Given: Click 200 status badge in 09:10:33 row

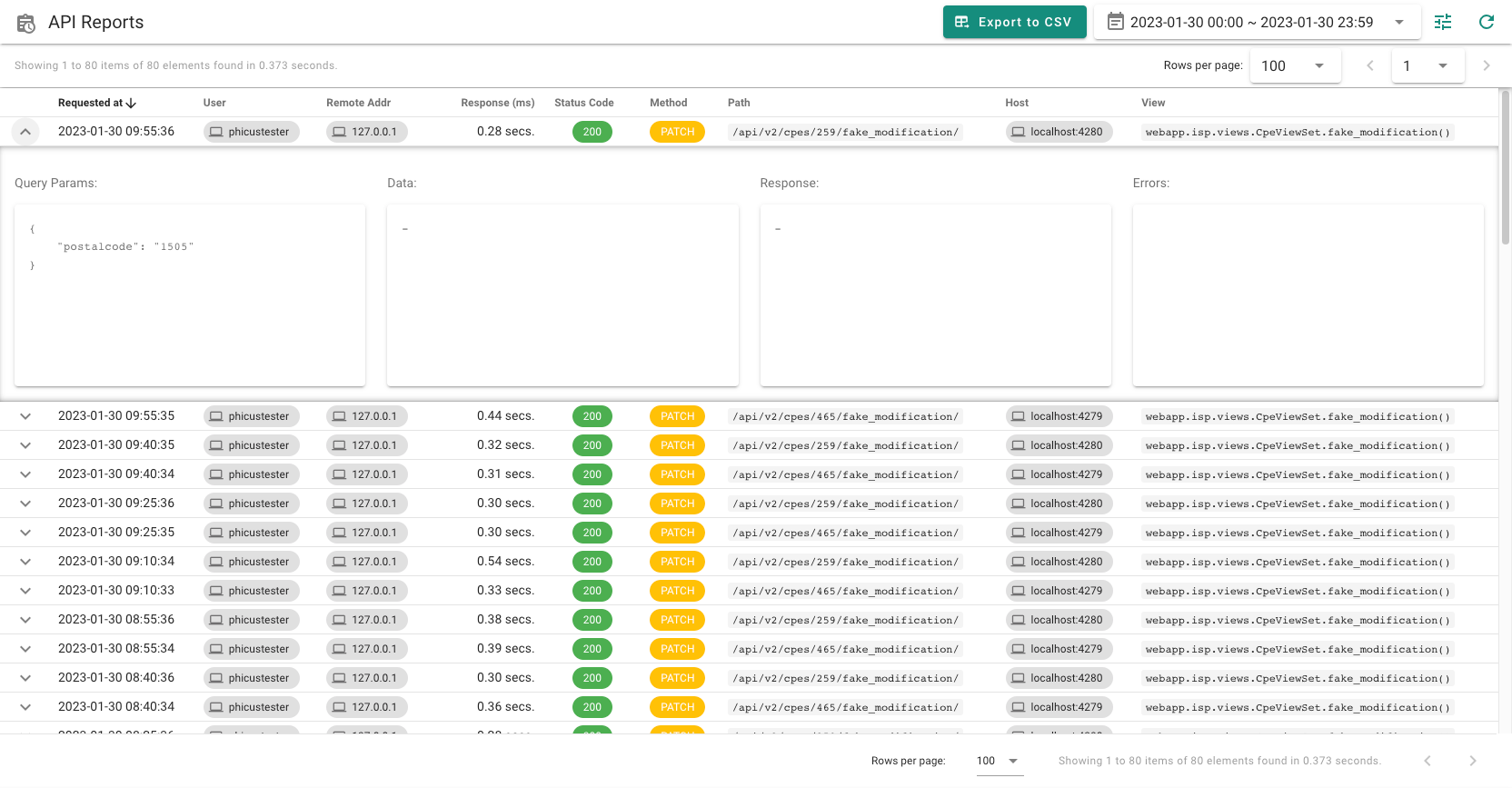Looking at the screenshot, I should click(x=592, y=591).
